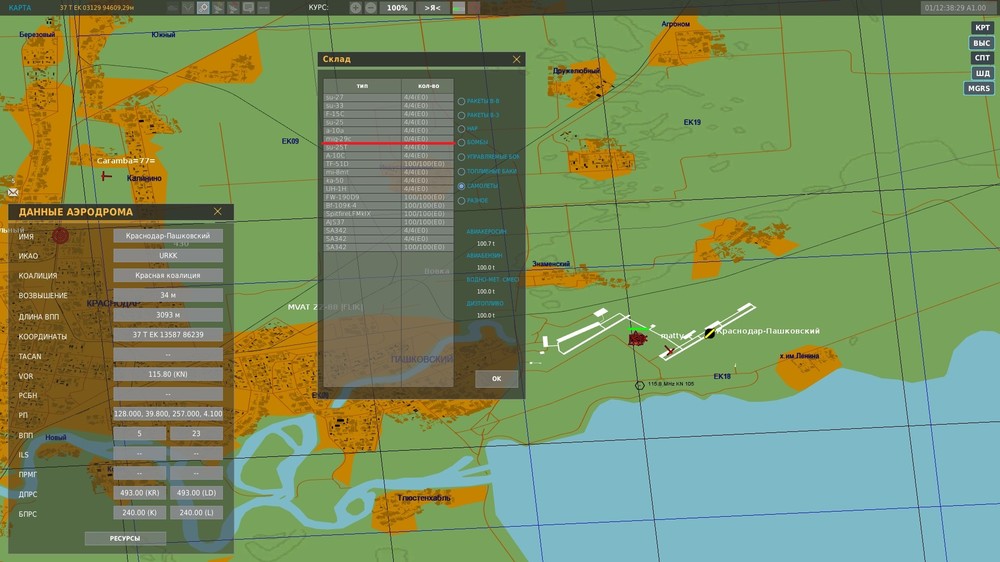Click the 115.8 MHz KN beacon circle
The width and height of the screenshot is (1000, 562).
(640, 385)
